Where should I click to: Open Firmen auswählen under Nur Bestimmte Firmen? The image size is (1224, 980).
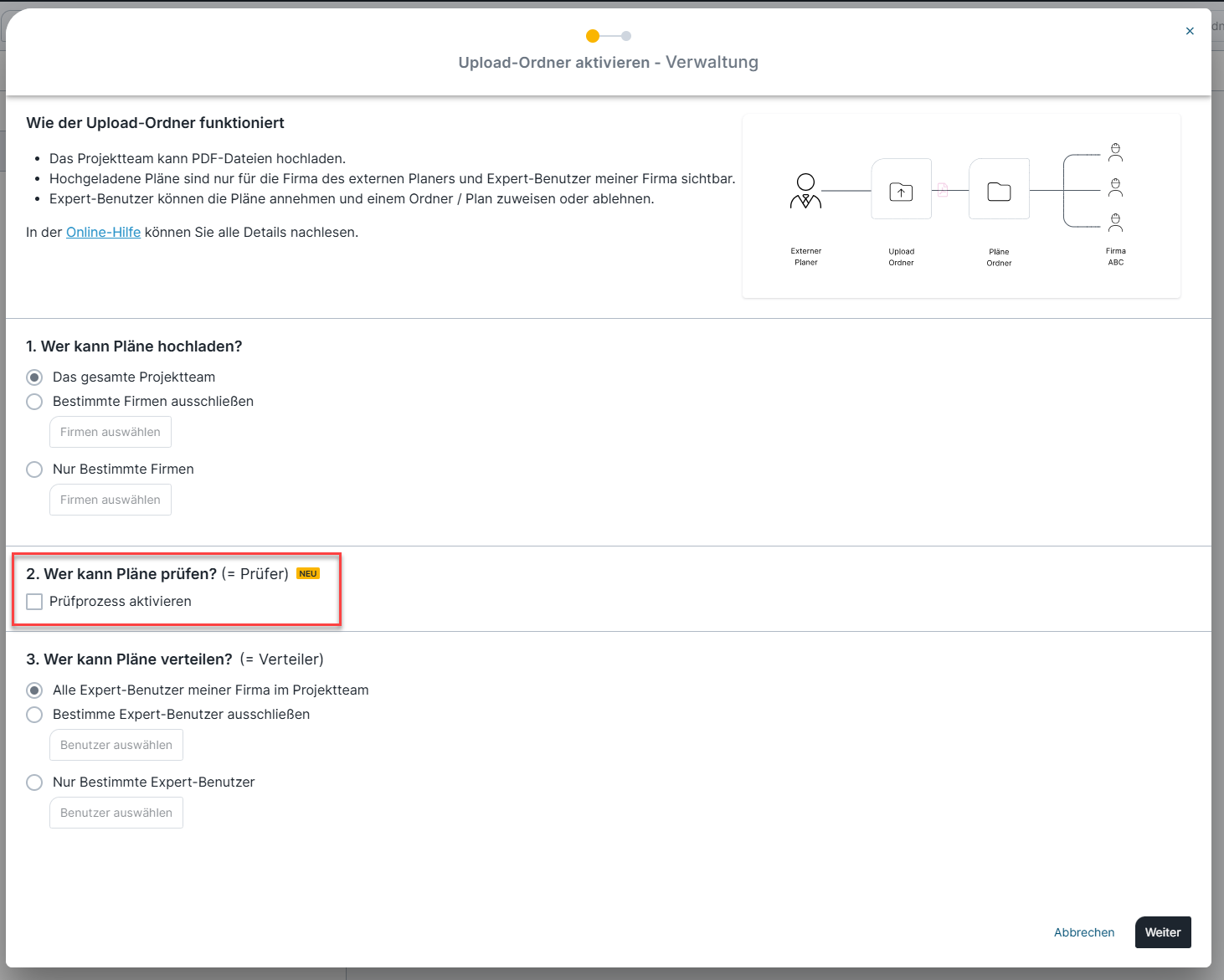click(x=111, y=500)
